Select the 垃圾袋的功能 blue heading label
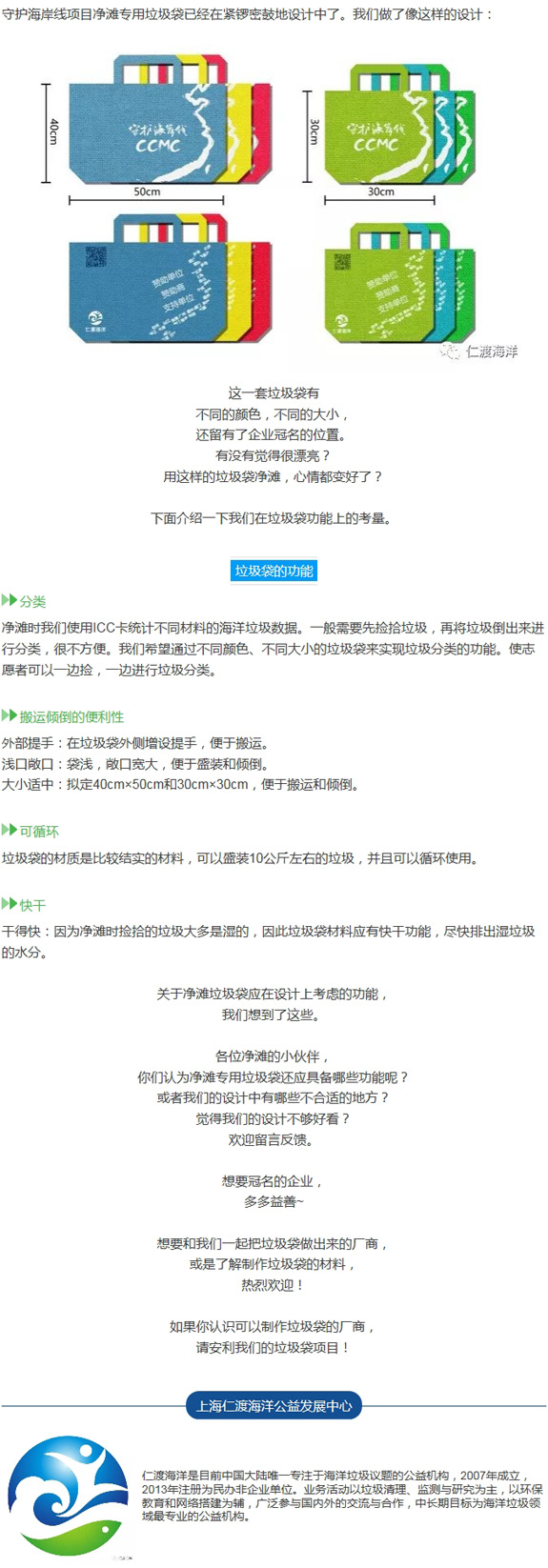 (x=274, y=571)
